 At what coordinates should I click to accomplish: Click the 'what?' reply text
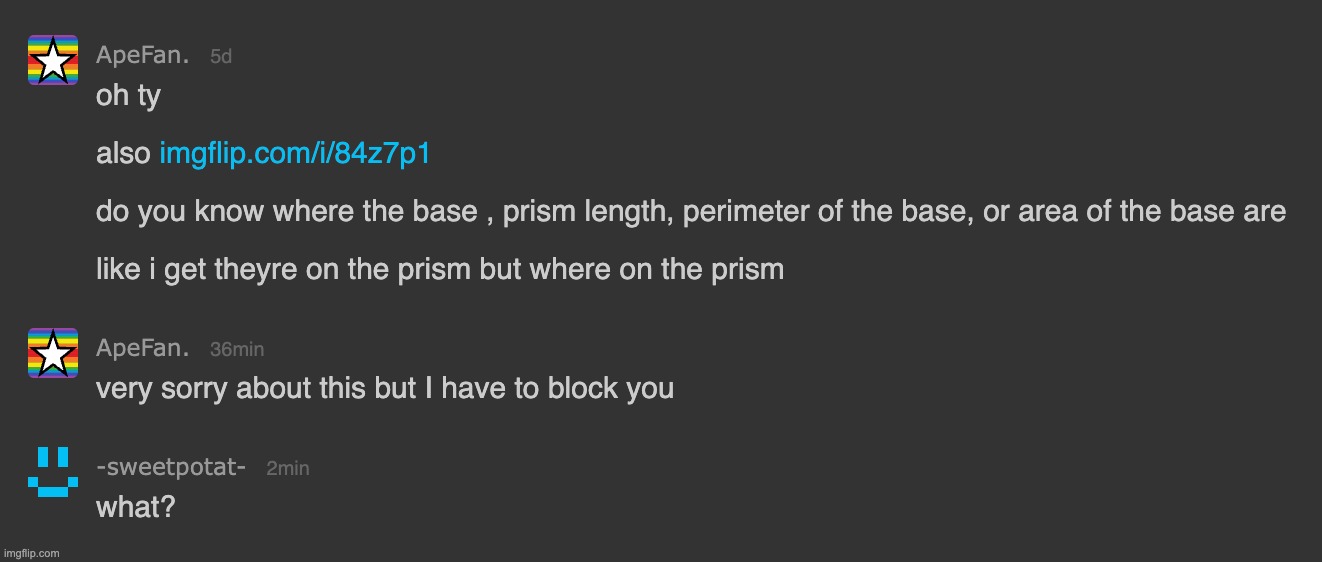click(135, 507)
